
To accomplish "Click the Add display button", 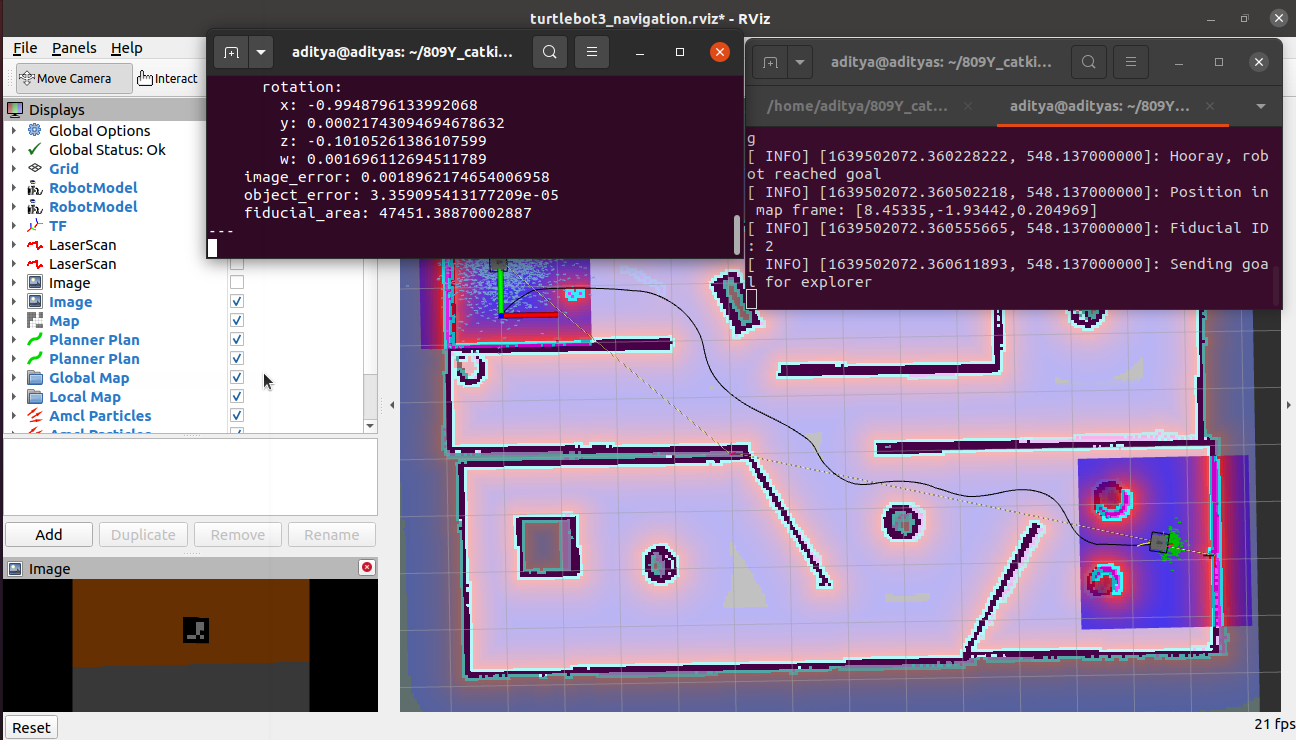I will pyautogui.click(x=49, y=535).
